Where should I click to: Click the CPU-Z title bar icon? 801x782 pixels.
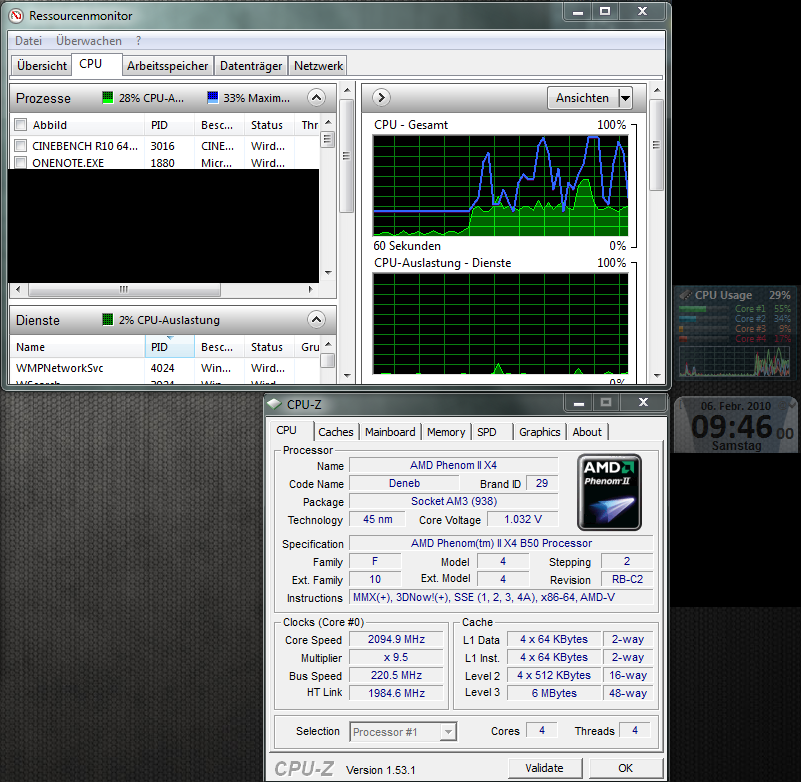pyautogui.click(x=274, y=404)
